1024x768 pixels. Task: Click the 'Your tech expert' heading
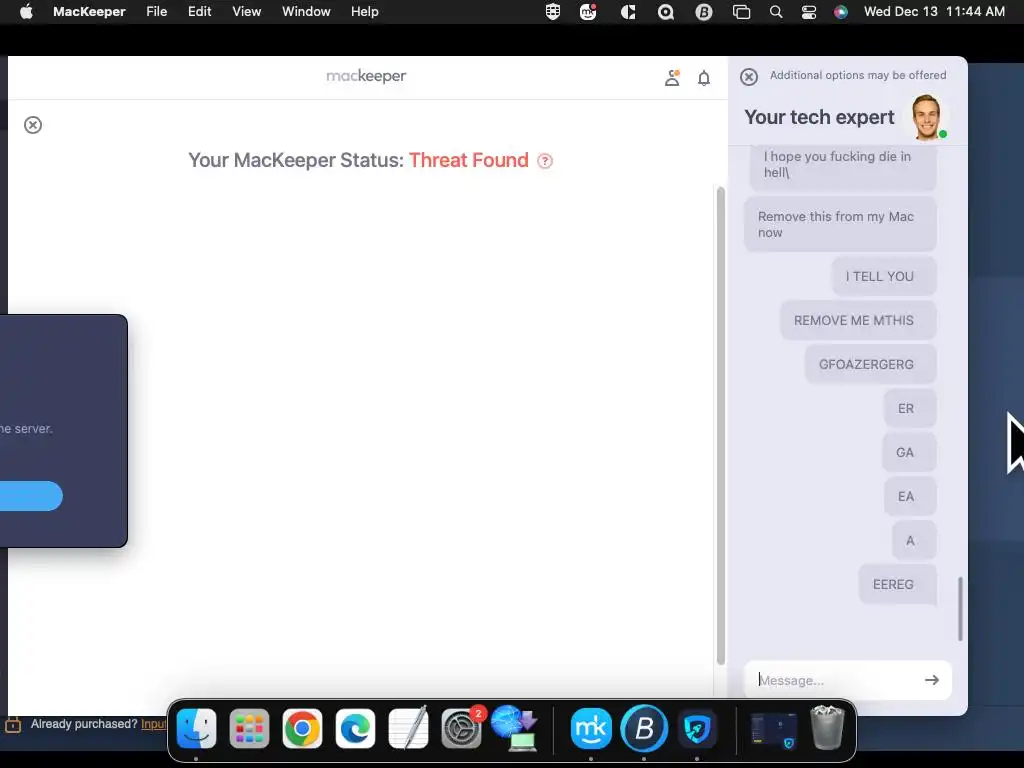point(819,117)
